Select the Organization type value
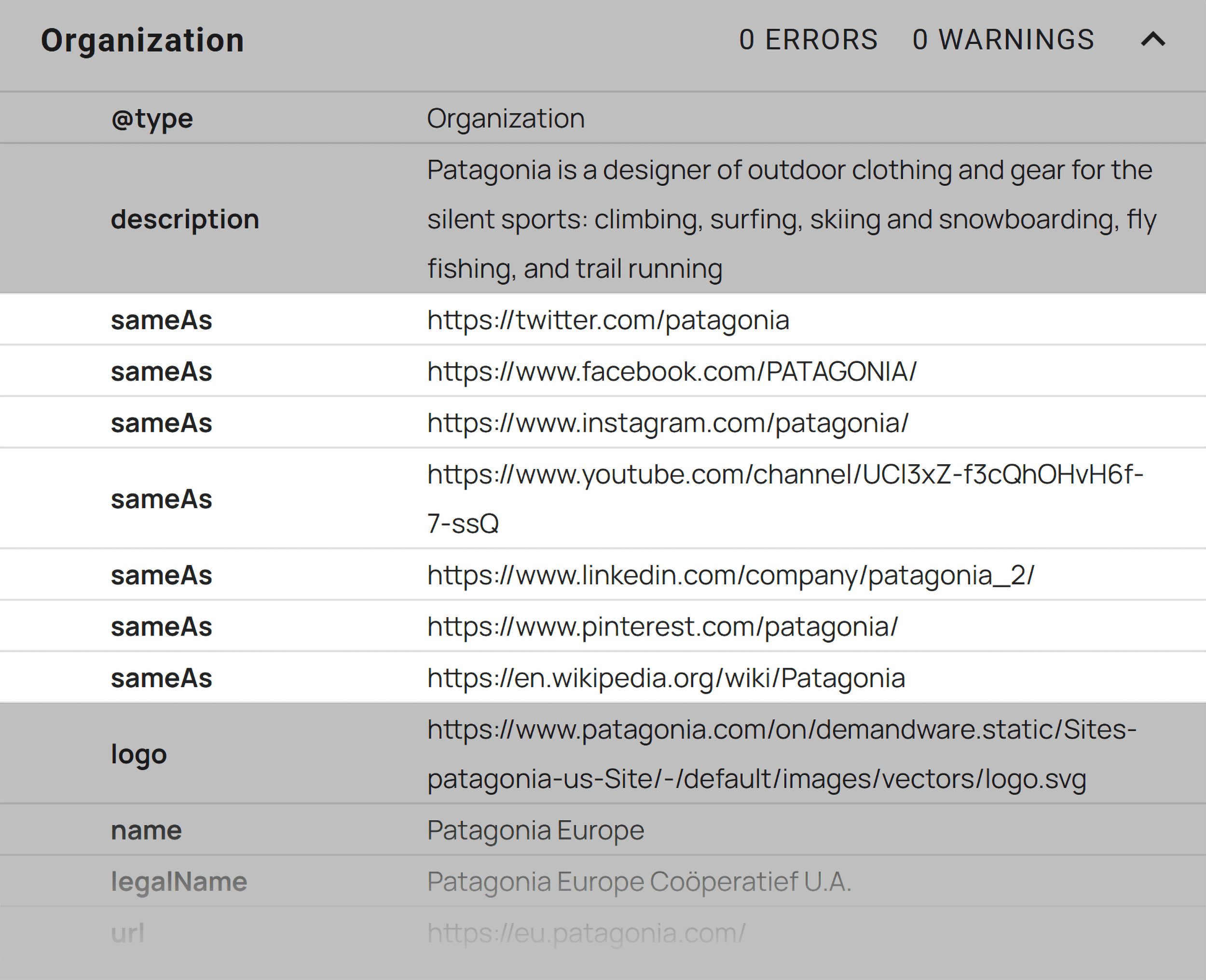Viewport: 1206px width, 980px height. click(x=506, y=119)
